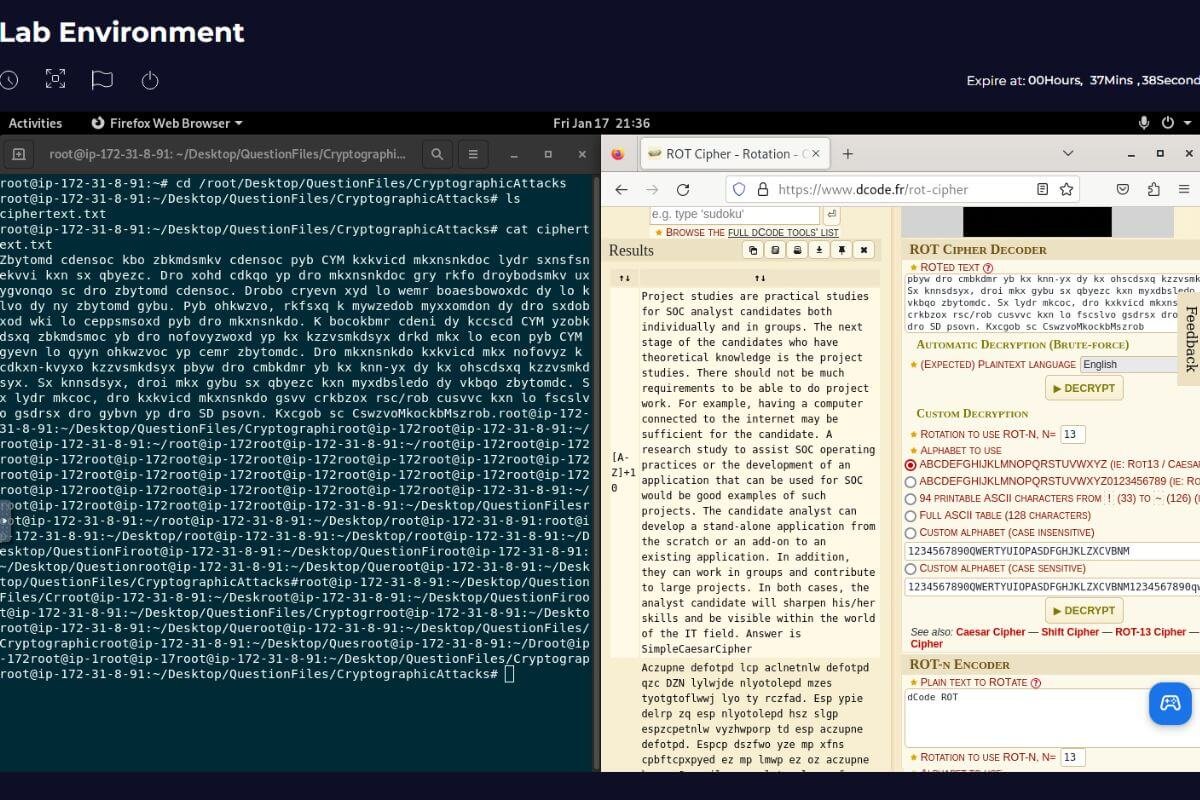Click the help icon next to ROTed text
This screenshot has width=1200, height=800.
click(x=988, y=268)
